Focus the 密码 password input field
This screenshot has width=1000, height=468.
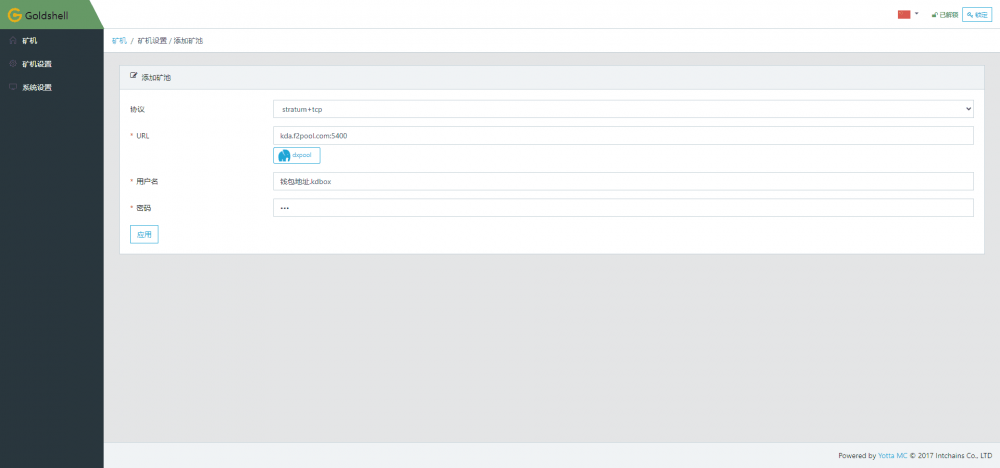(623, 207)
